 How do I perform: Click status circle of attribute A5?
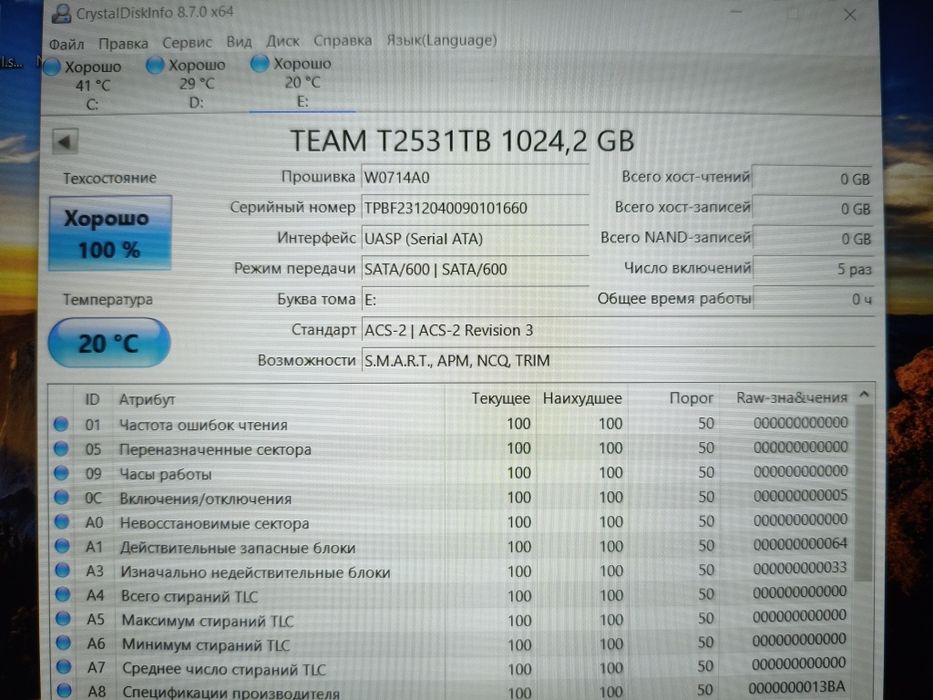(63, 619)
